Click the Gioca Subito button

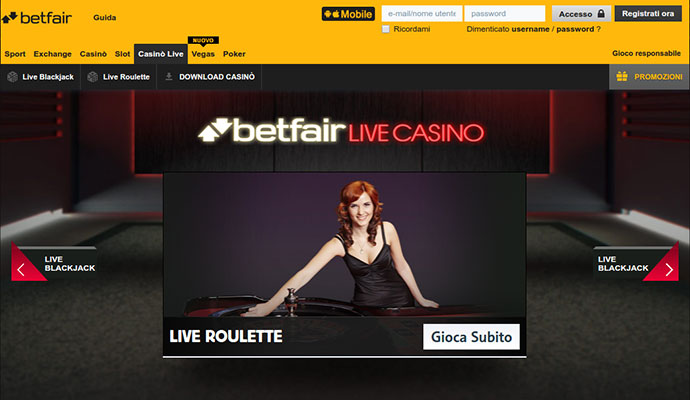click(471, 337)
